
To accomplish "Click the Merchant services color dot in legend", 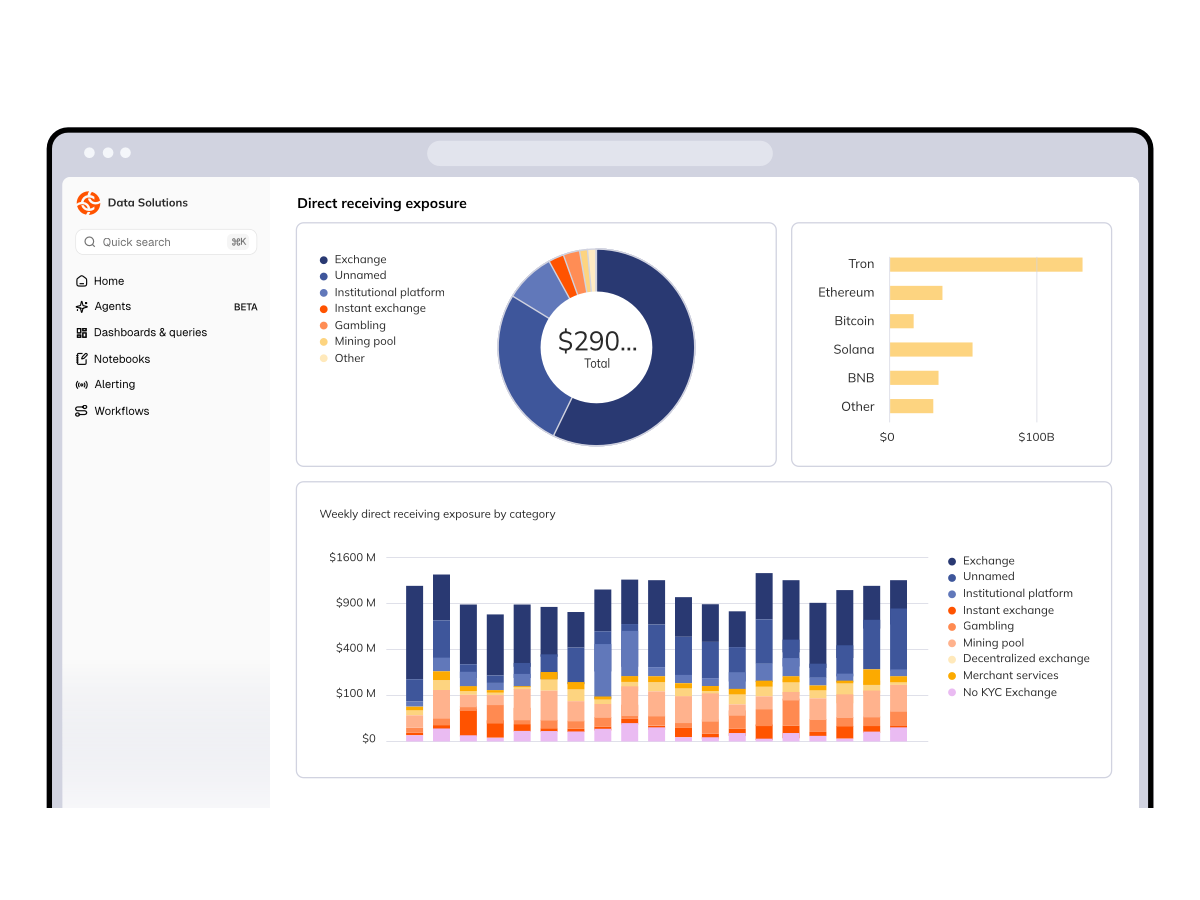I will click(952, 676).
